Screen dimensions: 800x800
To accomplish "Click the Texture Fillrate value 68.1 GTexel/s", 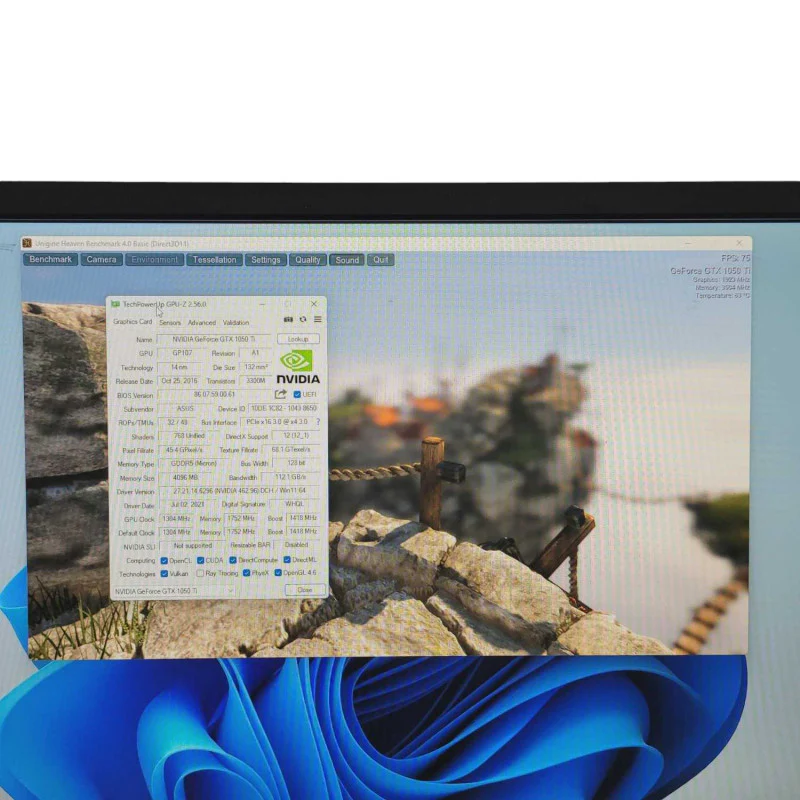I will [291, 449].
